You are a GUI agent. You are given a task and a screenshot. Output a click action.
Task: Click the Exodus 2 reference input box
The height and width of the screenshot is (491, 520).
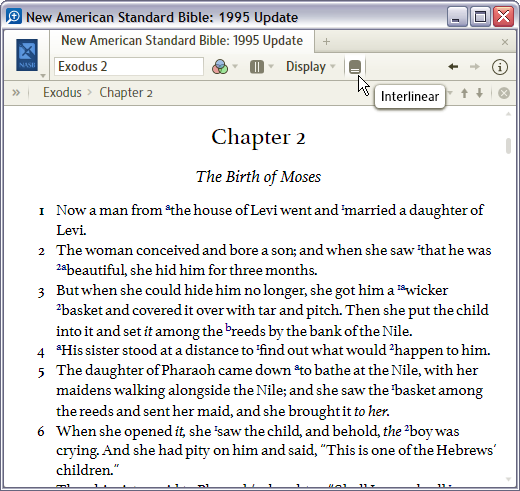point(129,67)
